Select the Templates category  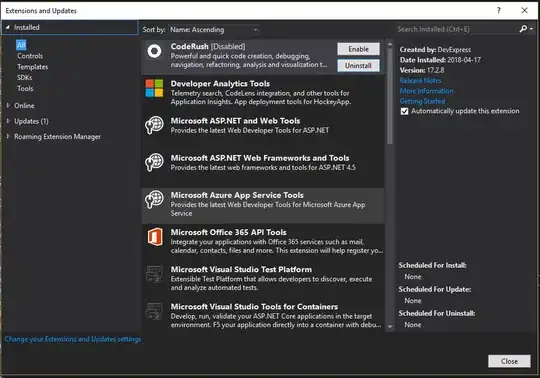click(x=33, y=67)
